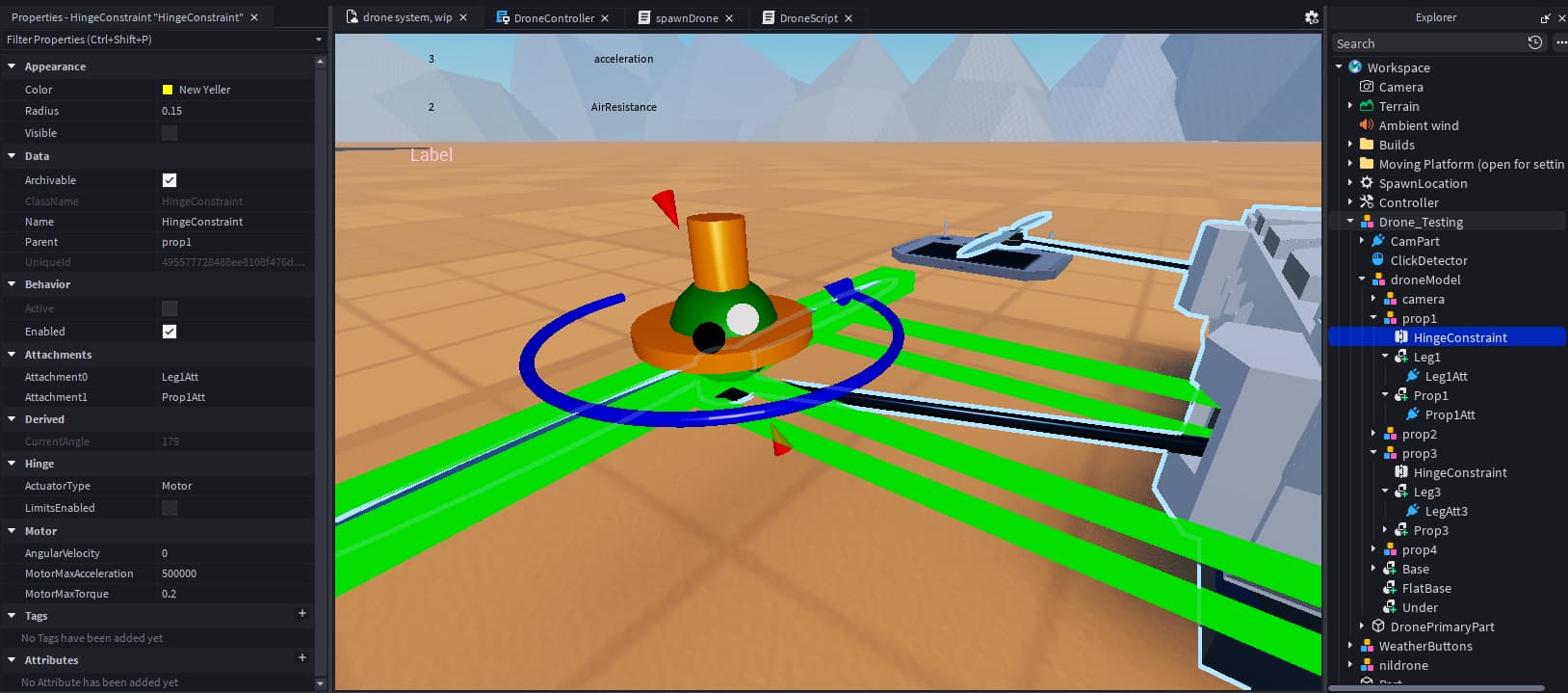Open the viewport settings gear icon

tap(1311, 17)
